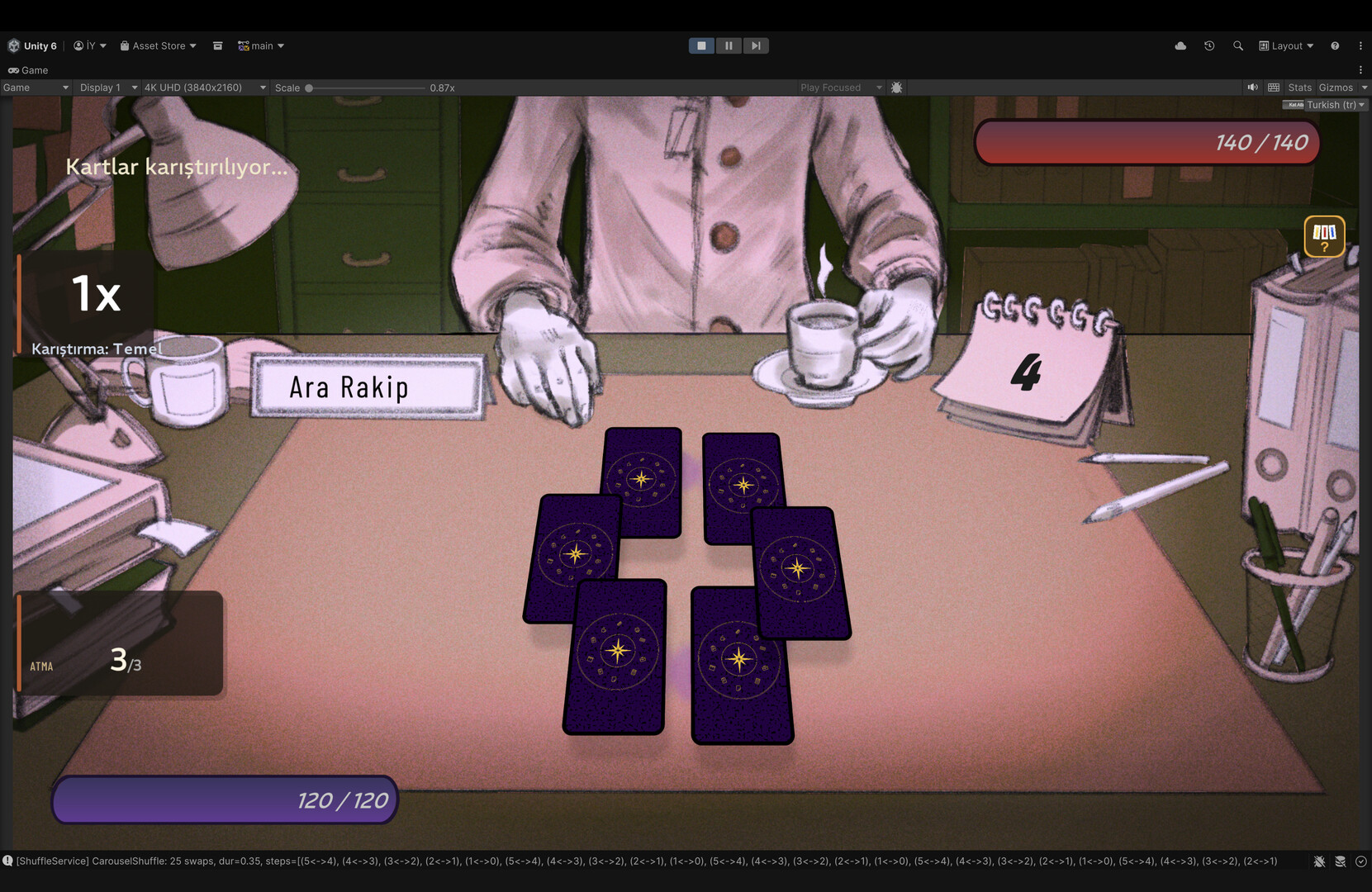Open the Game tab three-dot options menu
The image size is (1372, 892).
[1360, 70]
